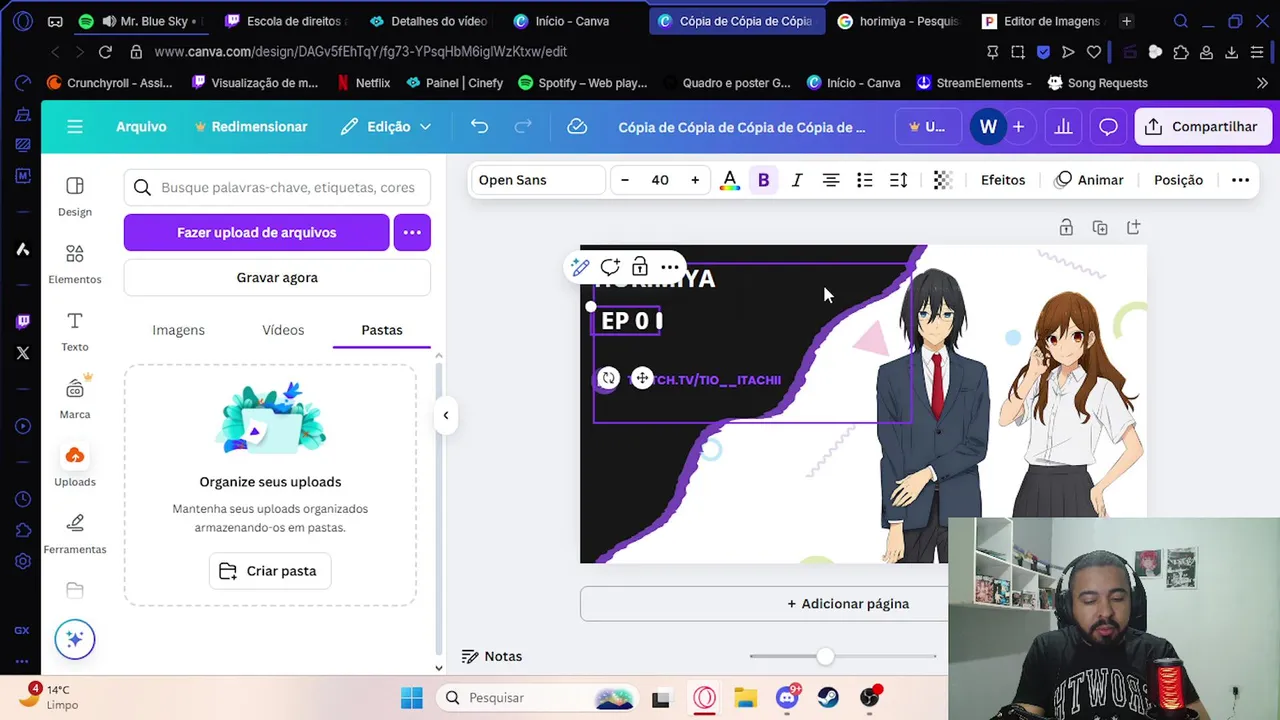Click the font size field showing 40
Viewport: 1280px width, 720px height.
(x=660, y=180)
